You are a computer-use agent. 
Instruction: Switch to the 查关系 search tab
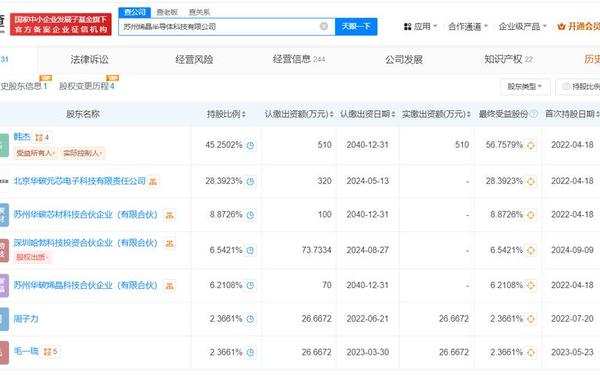(x=199, y=12)
